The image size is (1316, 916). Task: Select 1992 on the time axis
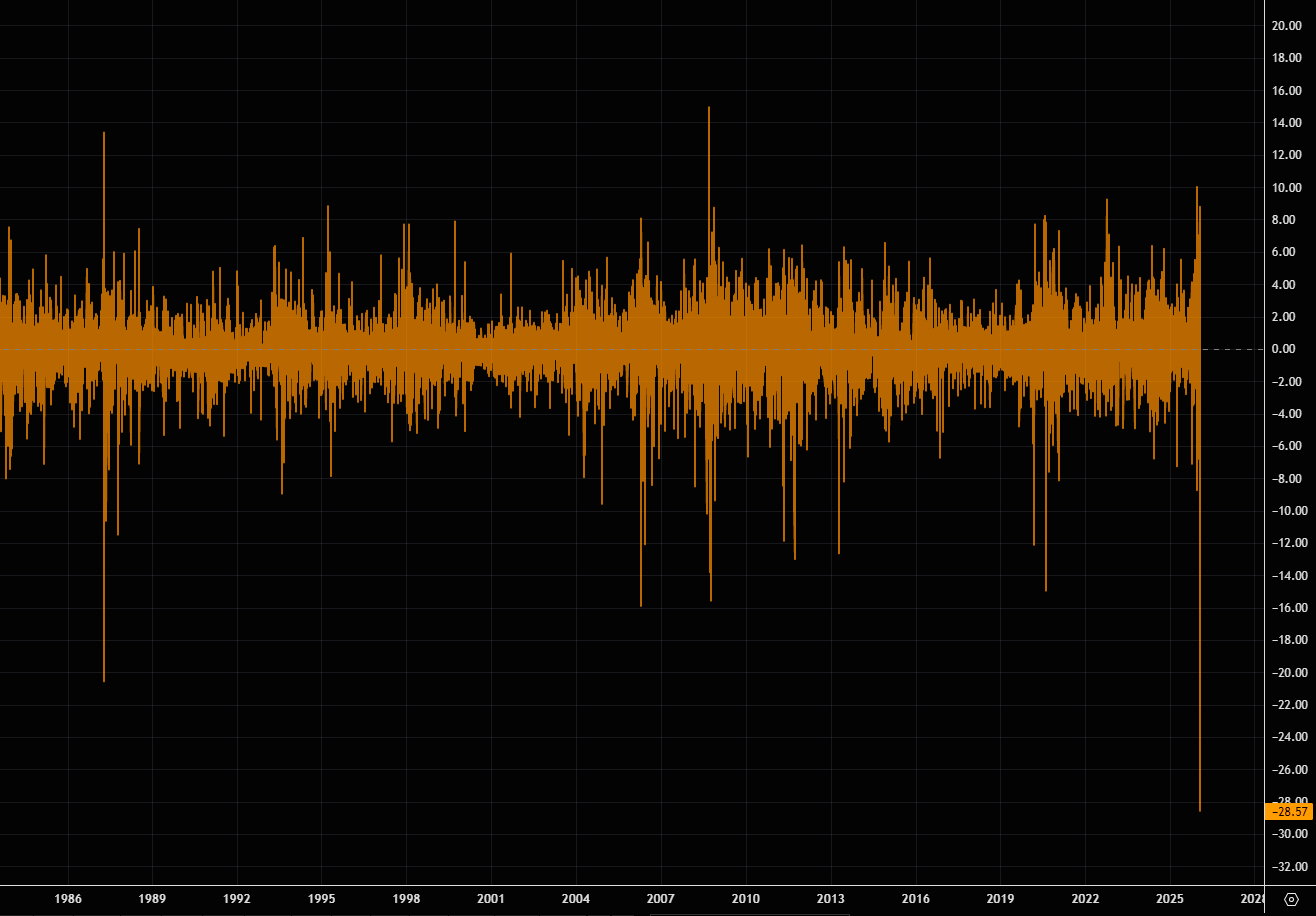point(237,899)
